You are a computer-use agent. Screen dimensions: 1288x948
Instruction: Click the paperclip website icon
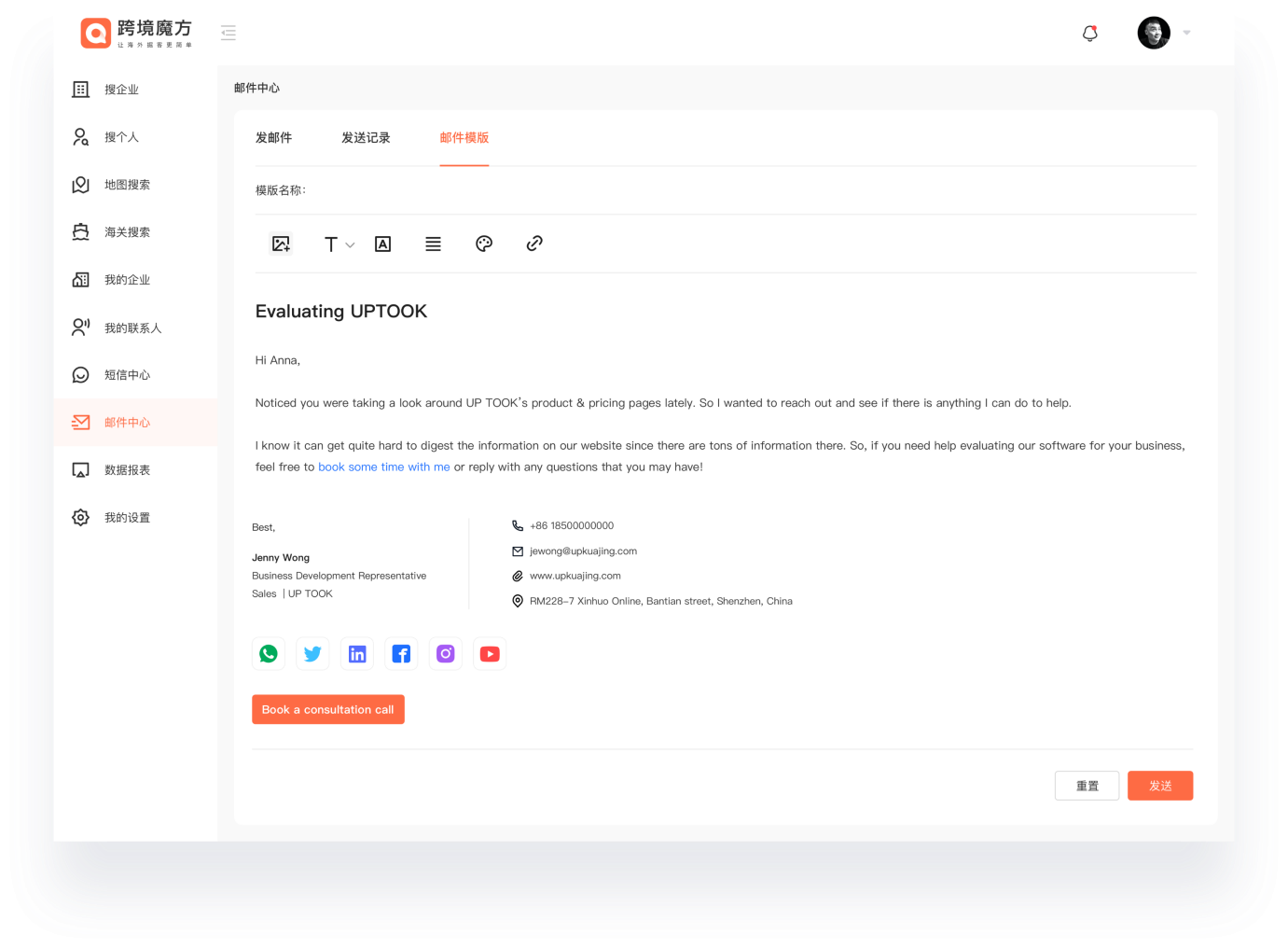pyautogui.click(x=518, y=577)
